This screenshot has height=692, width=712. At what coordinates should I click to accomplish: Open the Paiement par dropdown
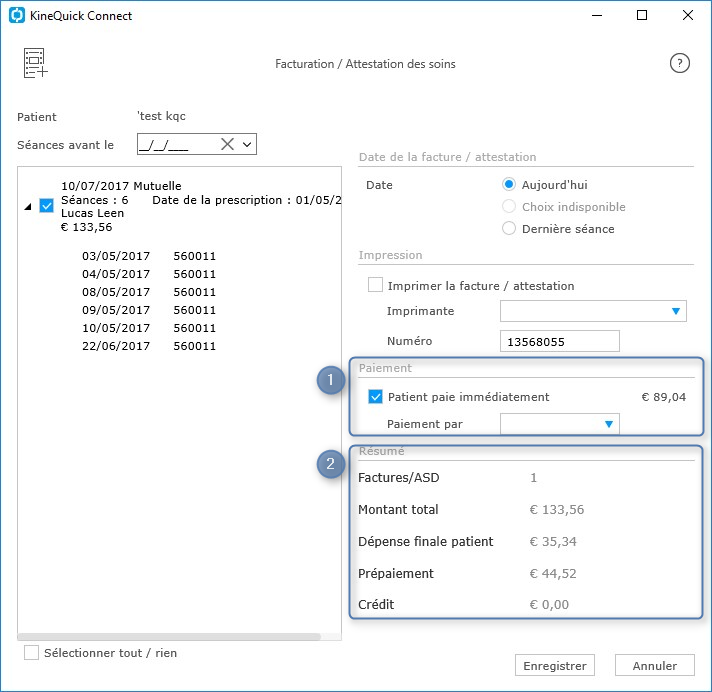click(559, 424)
